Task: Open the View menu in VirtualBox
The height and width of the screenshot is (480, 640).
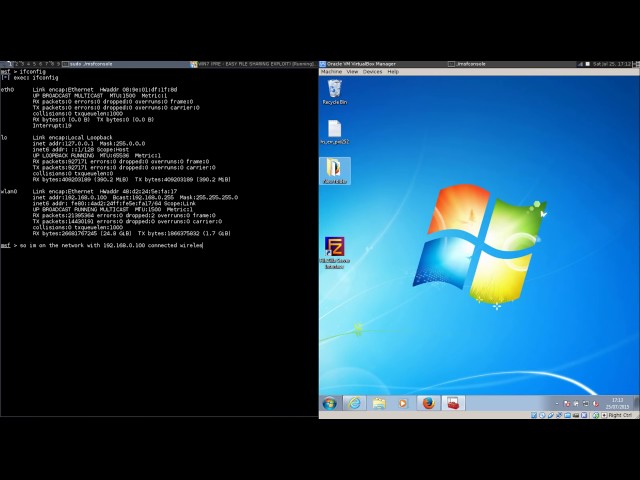Action: pos(352,72)
